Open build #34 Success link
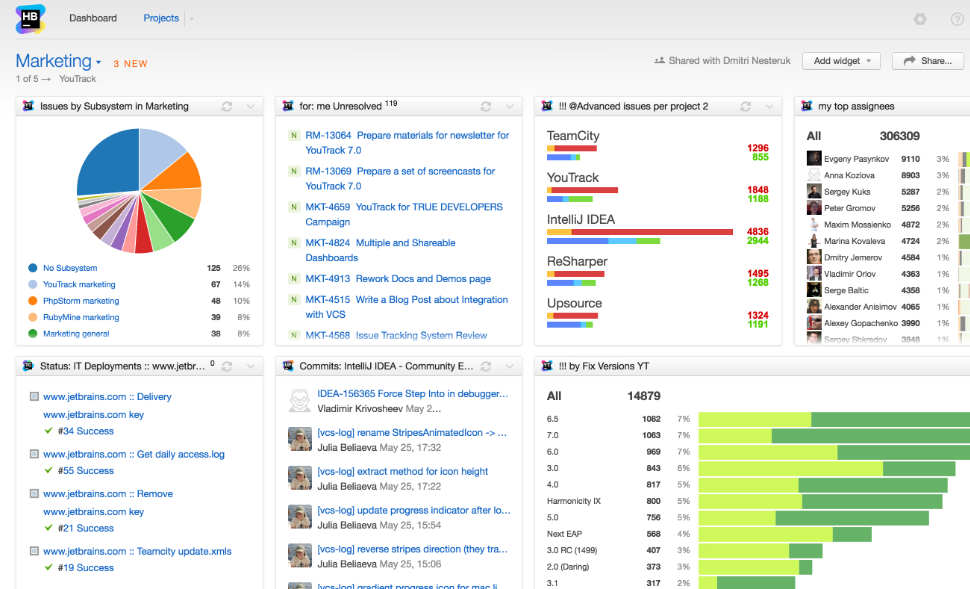970x589 pixels. [86, 431]
